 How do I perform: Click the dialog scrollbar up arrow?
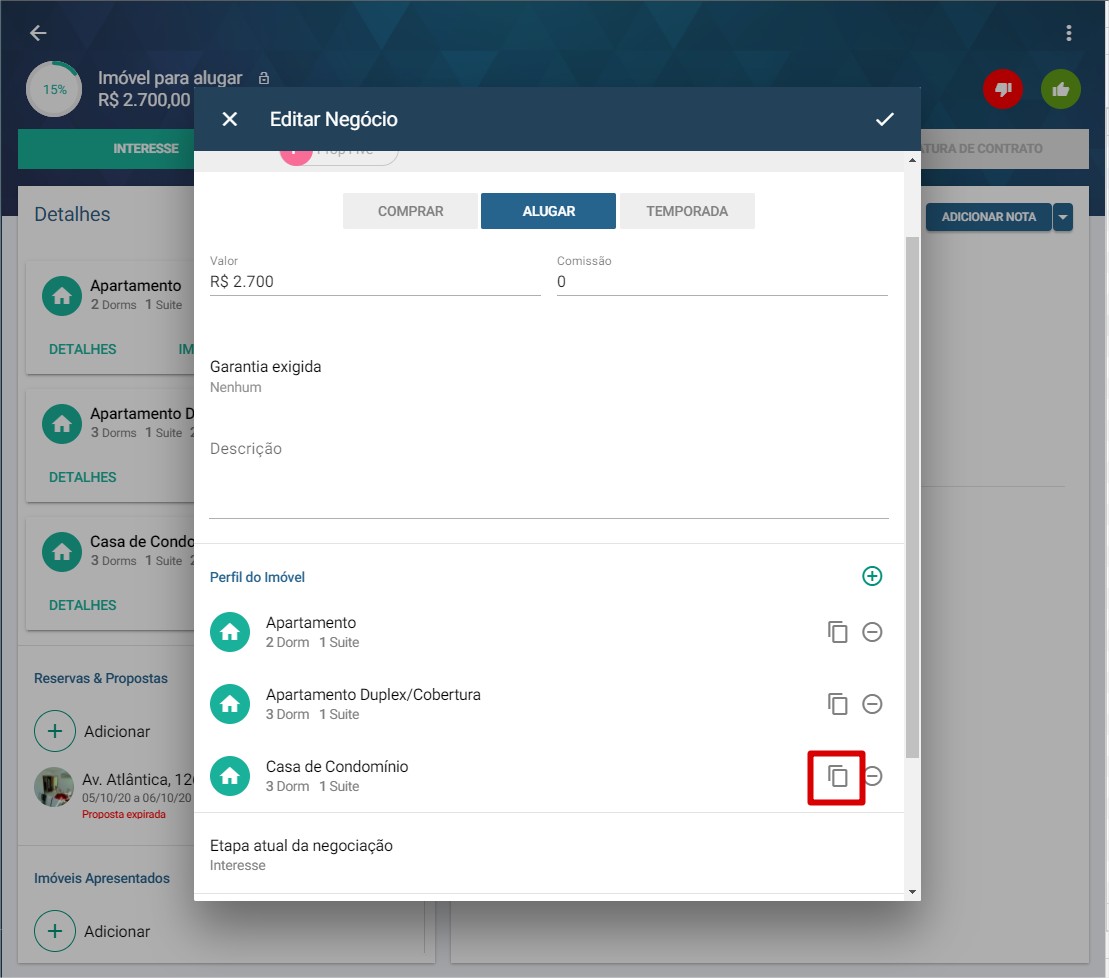(x=912, y=161)
